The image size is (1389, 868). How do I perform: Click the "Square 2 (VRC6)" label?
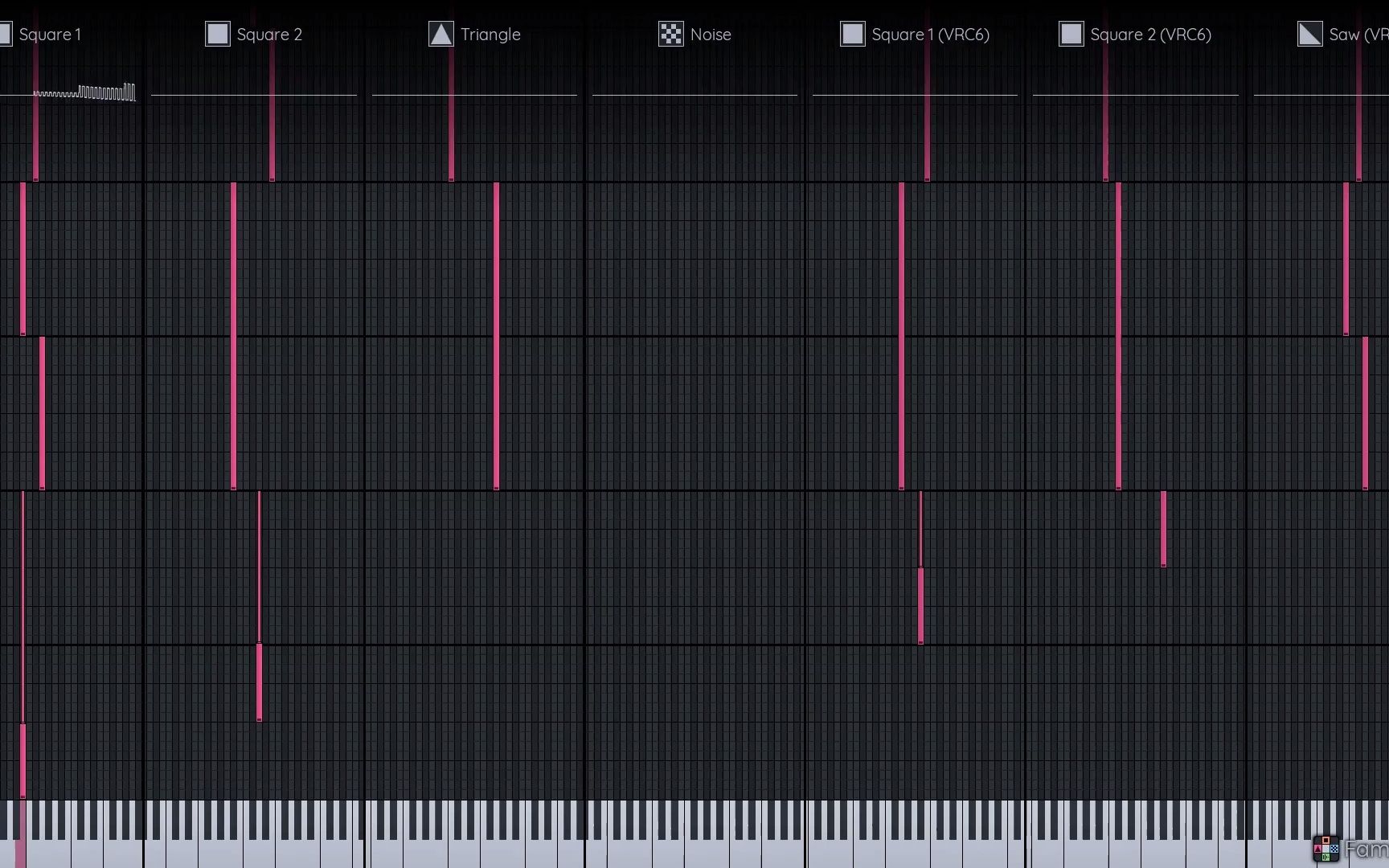[x=1151, y=35]
